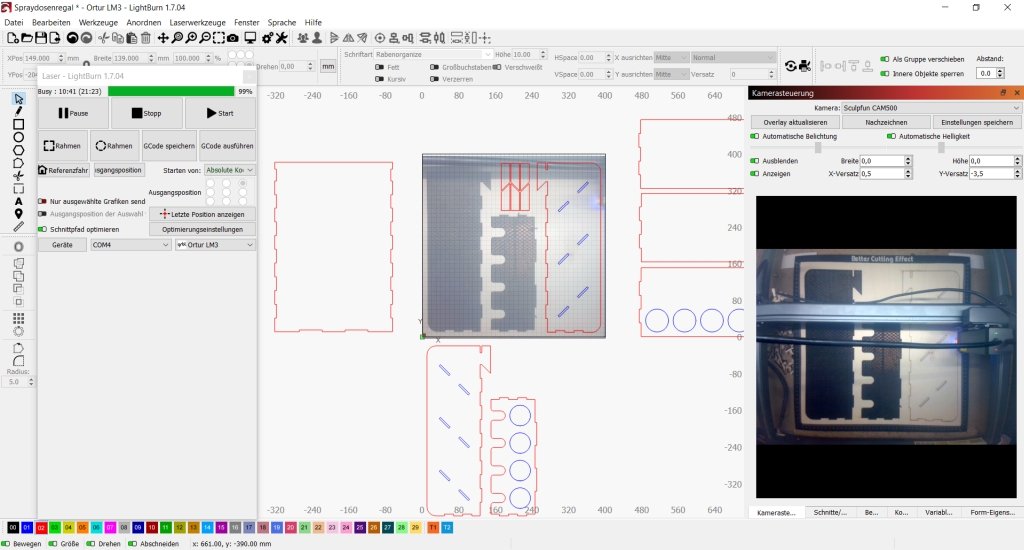Image resolution: width=1024 pixels, height=550 pixels.
Task: Open device settings wrench-gear icon
Action: (282, 38)
